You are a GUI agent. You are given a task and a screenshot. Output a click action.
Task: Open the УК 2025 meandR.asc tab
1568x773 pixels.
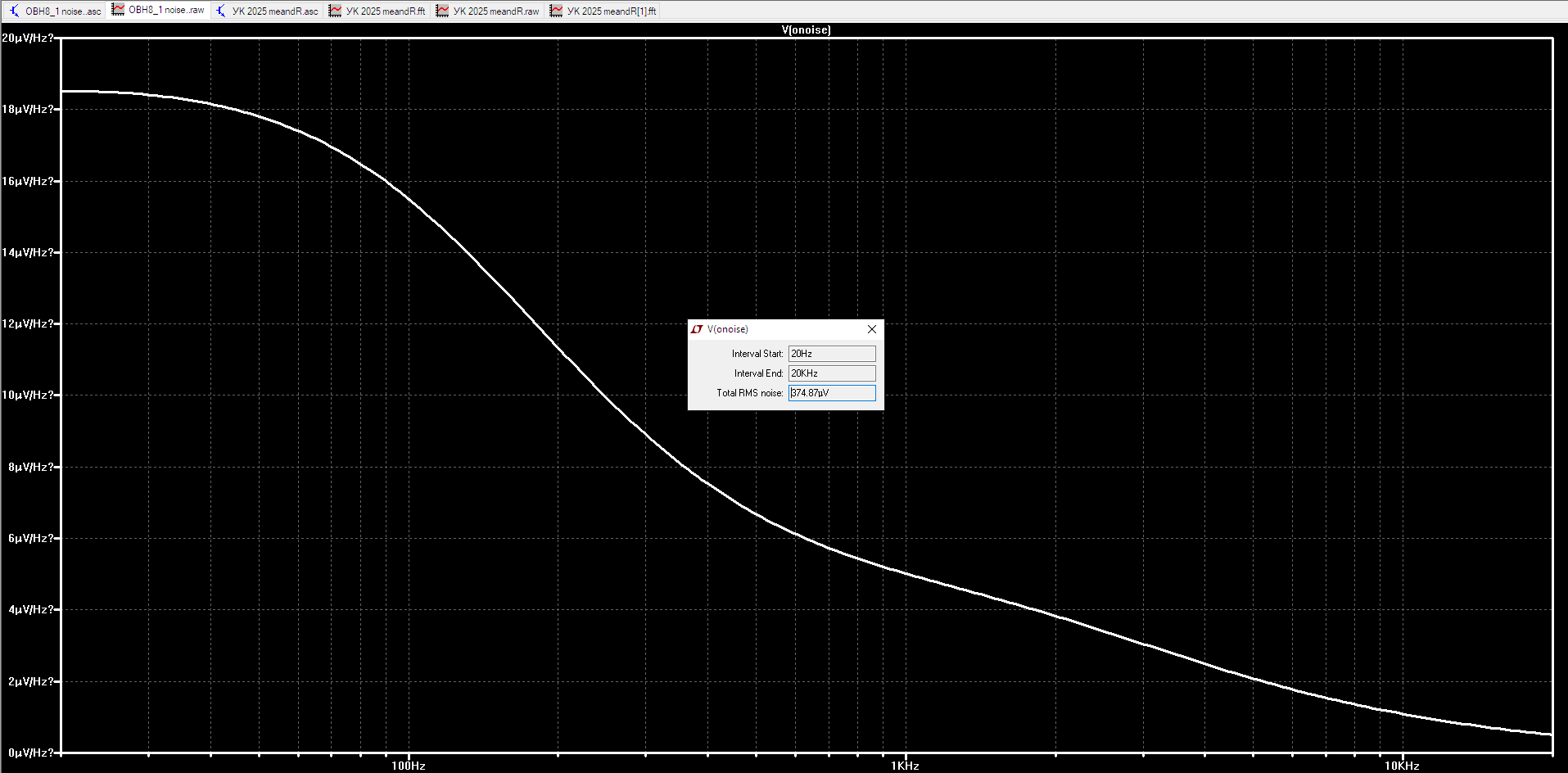[x=267, y=11]
